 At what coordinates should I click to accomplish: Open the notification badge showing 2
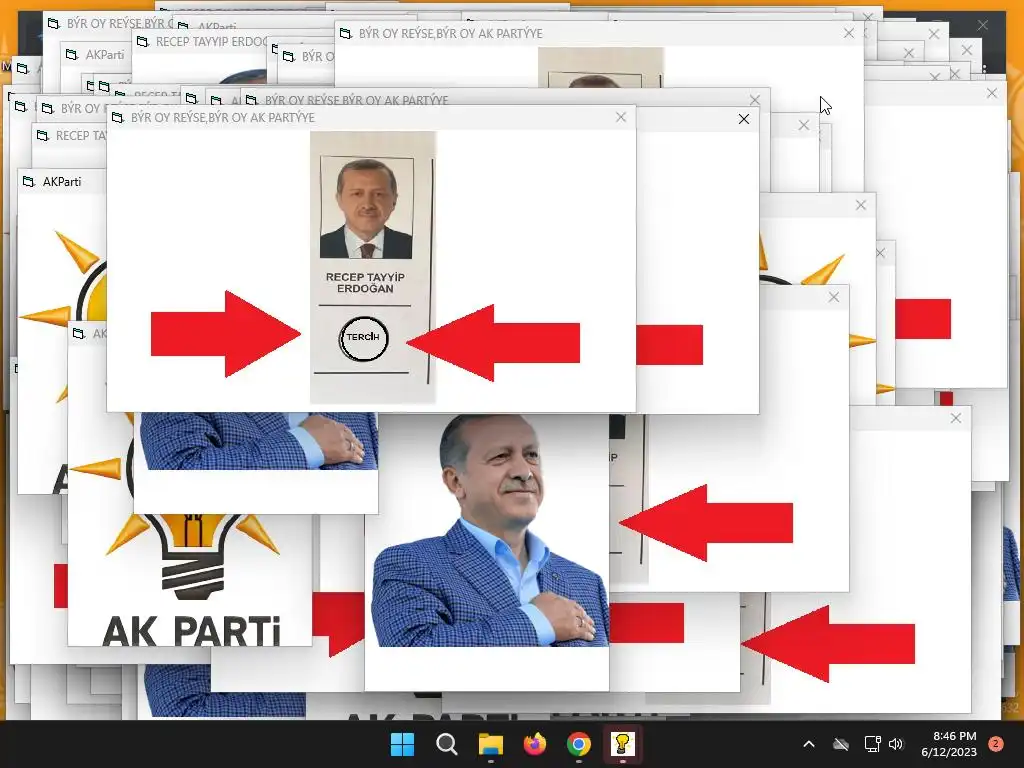(x=996, y=744)
